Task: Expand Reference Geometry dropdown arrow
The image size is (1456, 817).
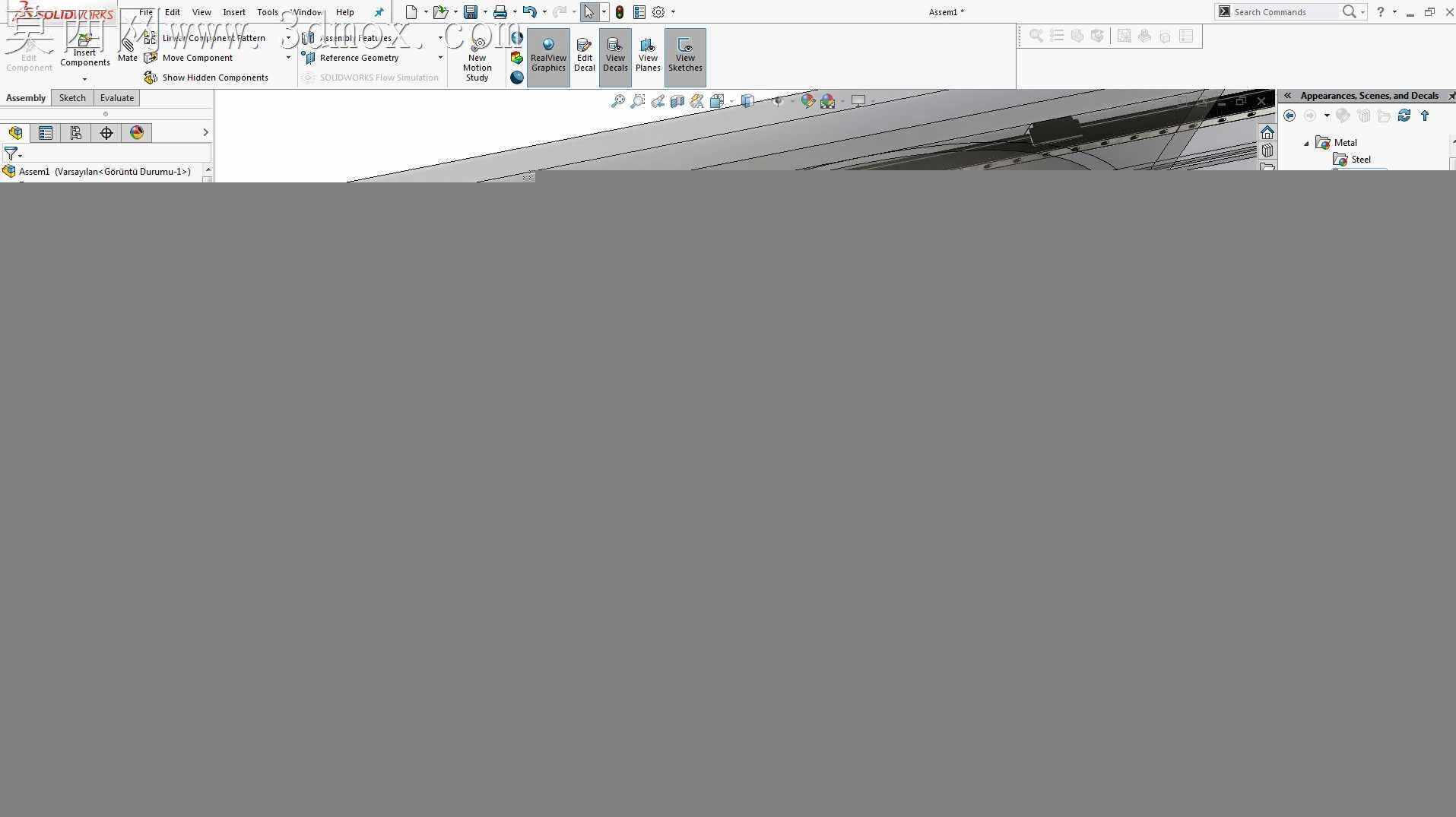Action: [440, 58]
